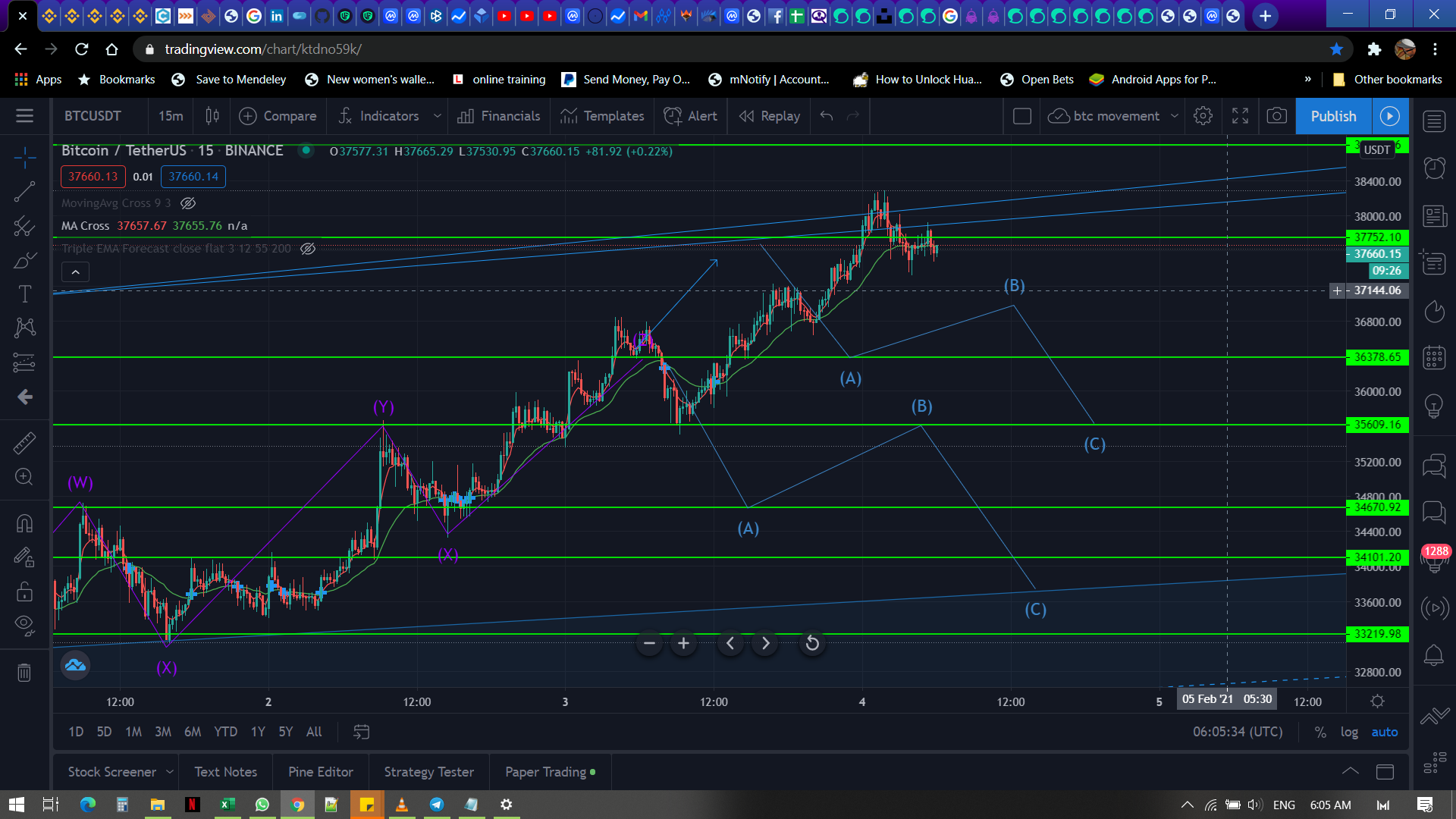Click the trash Remove Drawings icon
This screenshot has width=1456, height=819.
coord(24,672)
